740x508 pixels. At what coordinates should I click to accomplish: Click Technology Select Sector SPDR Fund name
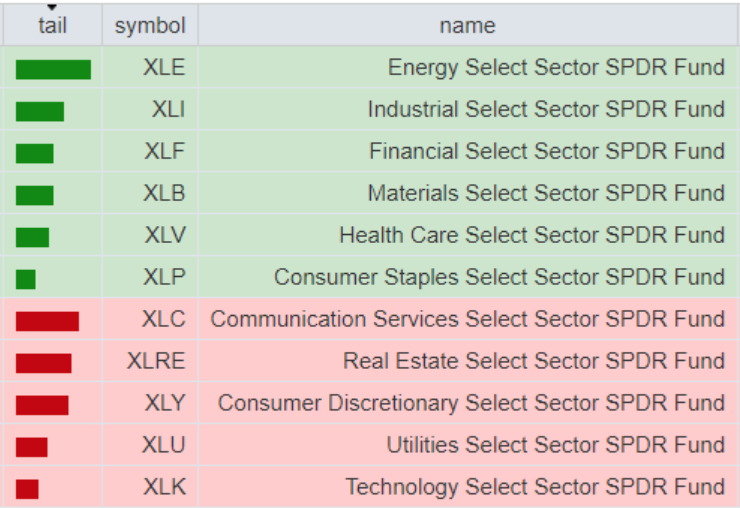[x=535, y=487]
